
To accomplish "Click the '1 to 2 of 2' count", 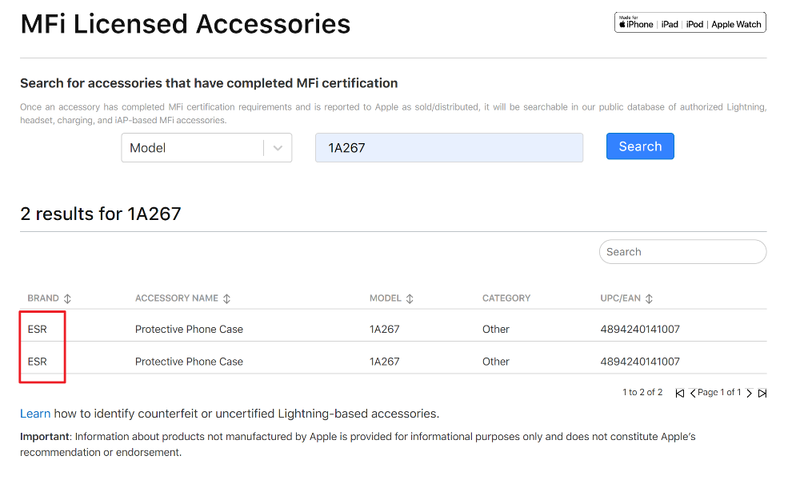I will [x=642, y=392].
